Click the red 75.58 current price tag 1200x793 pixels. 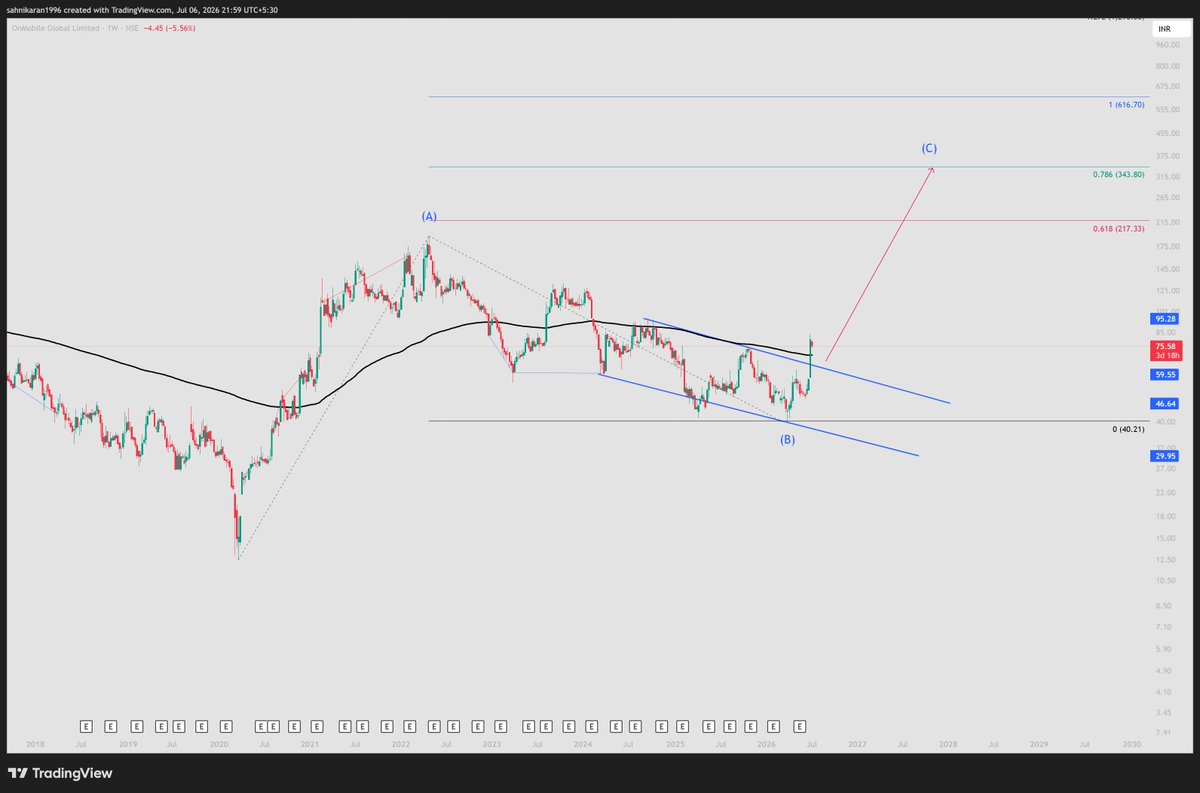[x=1167, y=346]
